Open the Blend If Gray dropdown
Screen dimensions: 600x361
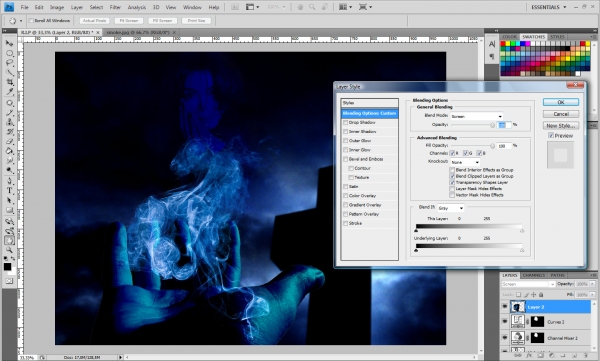point(451,208)
